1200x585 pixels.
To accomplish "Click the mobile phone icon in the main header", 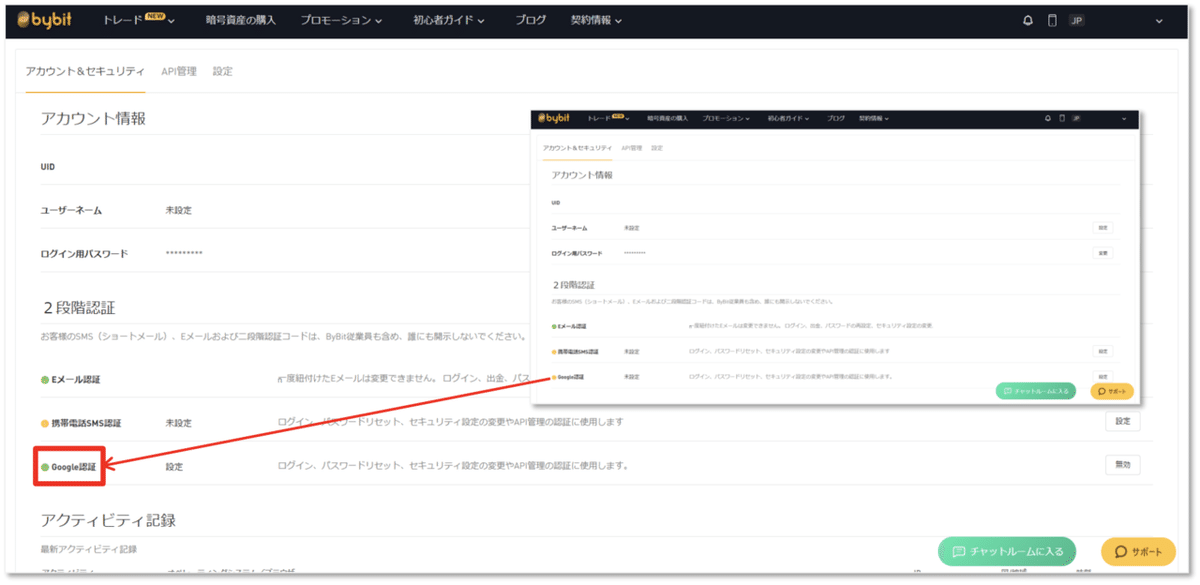I will pos(1052,21).
